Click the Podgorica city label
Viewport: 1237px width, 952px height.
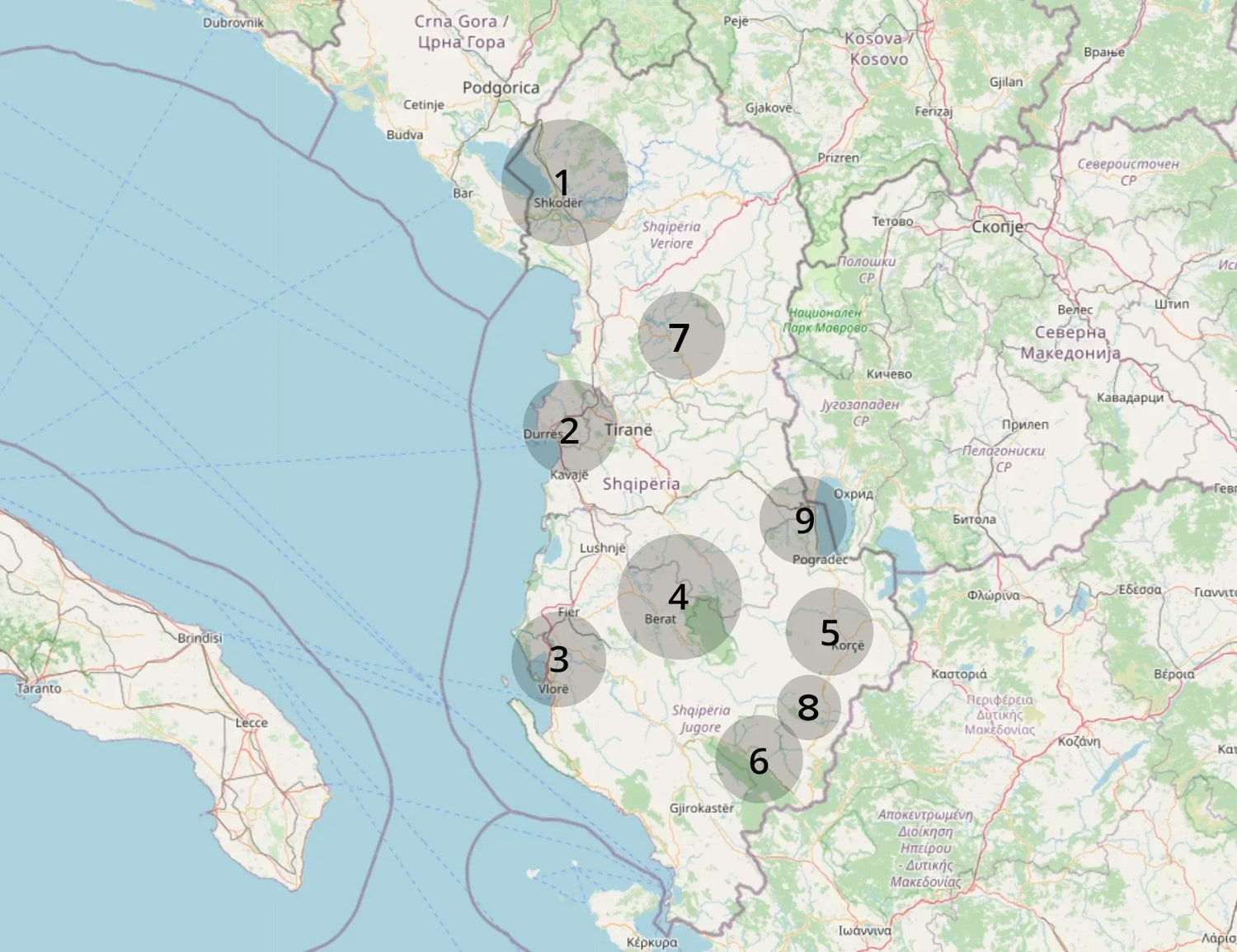501,86
